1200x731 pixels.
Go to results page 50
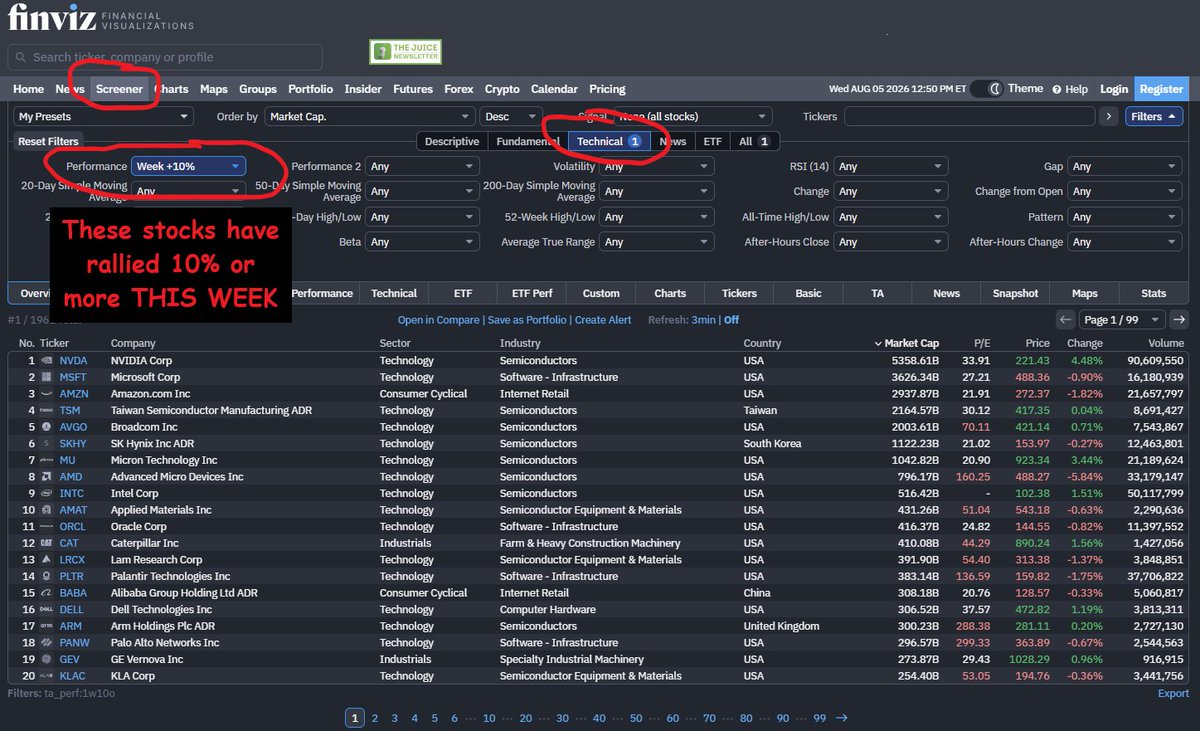pyautogui.click(x=636, y=718)
